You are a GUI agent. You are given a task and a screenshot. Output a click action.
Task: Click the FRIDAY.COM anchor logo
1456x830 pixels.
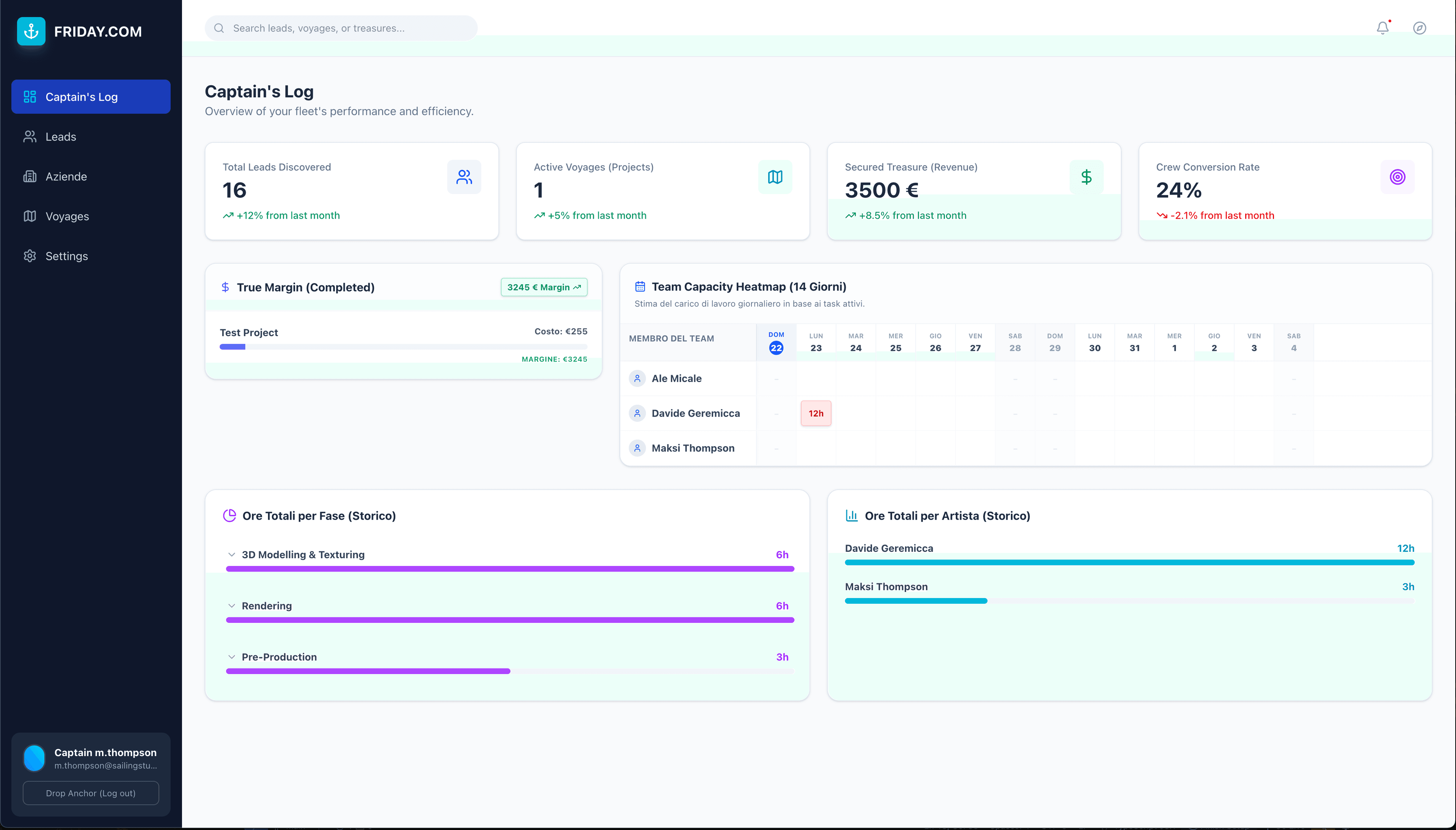click(x=31, y=31)
